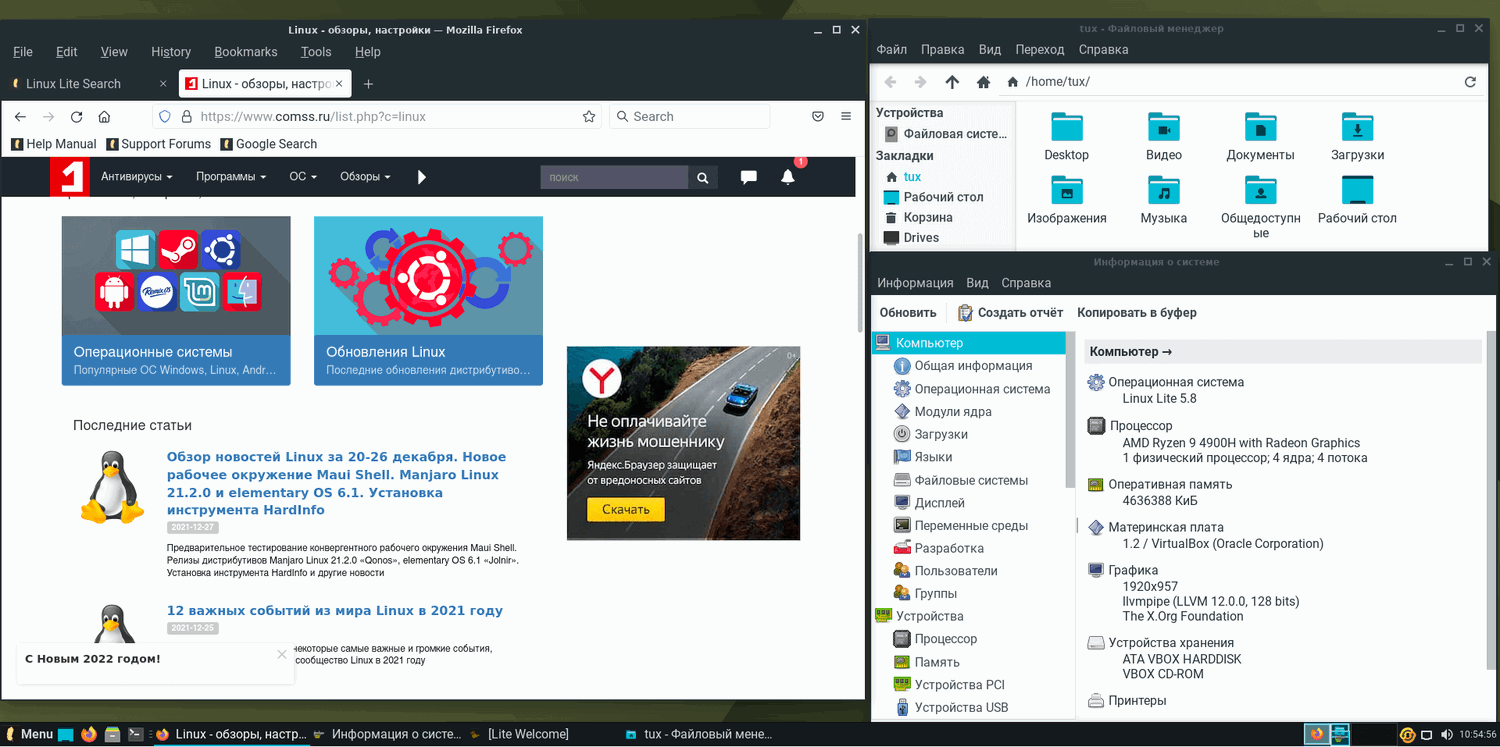Open the update notifier tray icon
The width and height of the screenshot is (1500, 747).
click(1407, 735)
